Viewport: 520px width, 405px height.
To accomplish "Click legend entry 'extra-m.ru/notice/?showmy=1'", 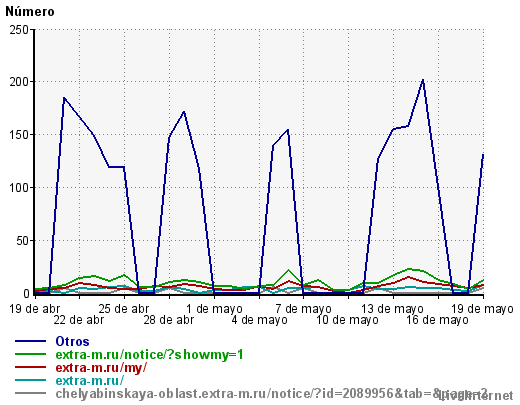I will pyautogui.click(x=149, y=354).
